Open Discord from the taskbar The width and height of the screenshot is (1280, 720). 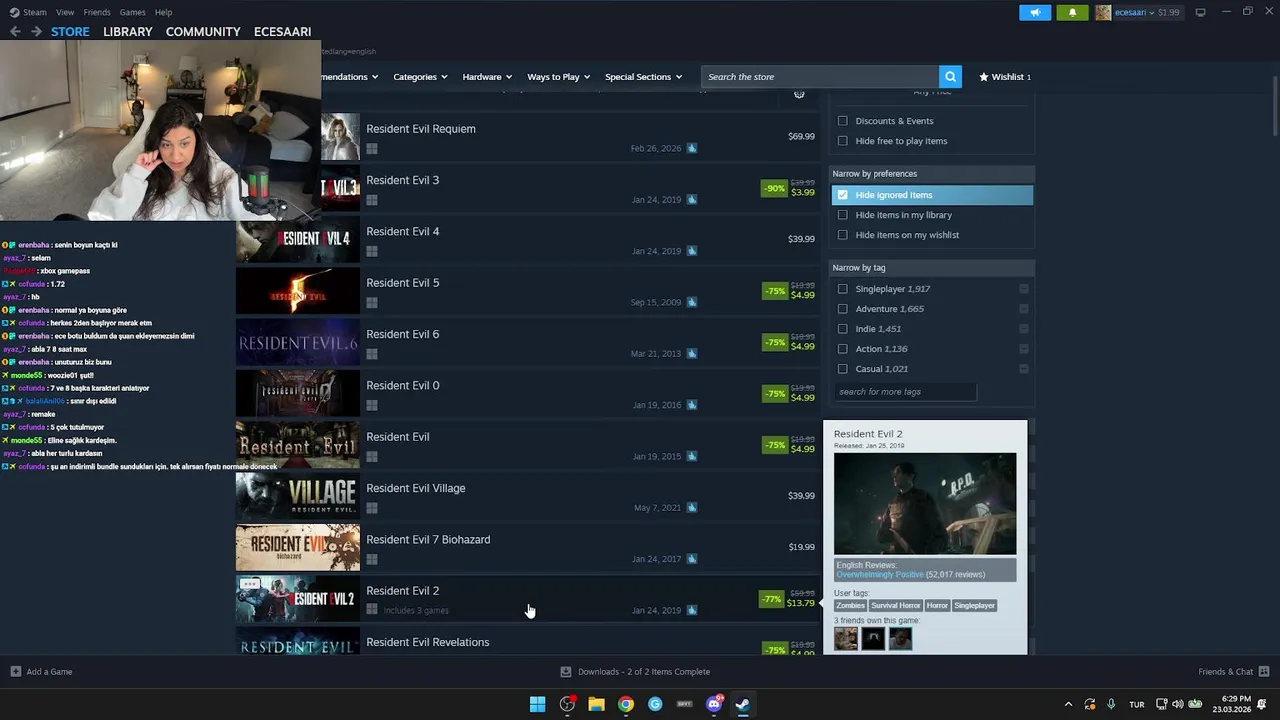click(714, 704)
